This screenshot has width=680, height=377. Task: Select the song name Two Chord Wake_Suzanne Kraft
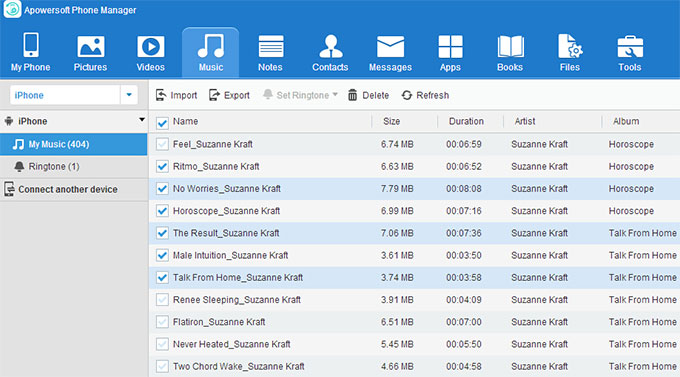pos(239,367)
